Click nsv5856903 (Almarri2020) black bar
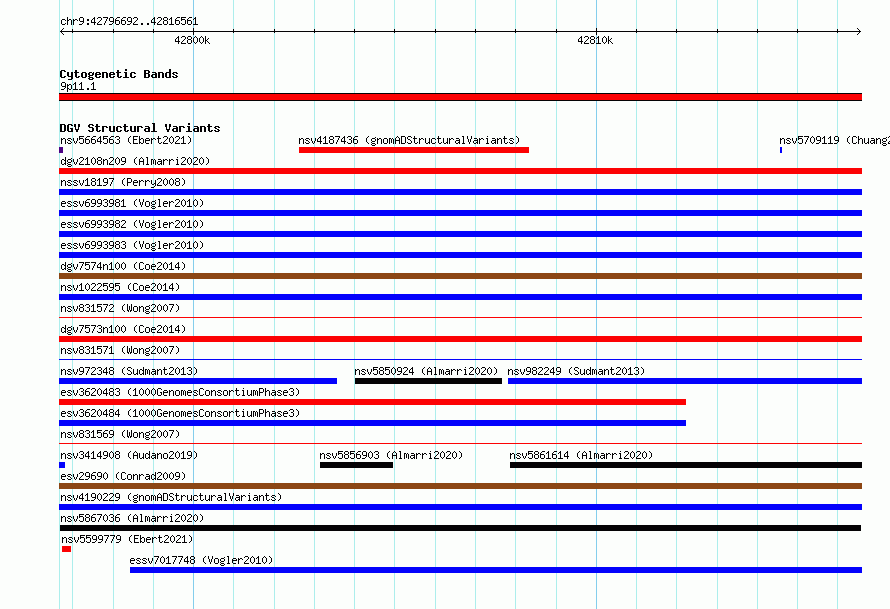Viewport: 890px width, 609px height. pyautogui.click(x=356, y=465)
